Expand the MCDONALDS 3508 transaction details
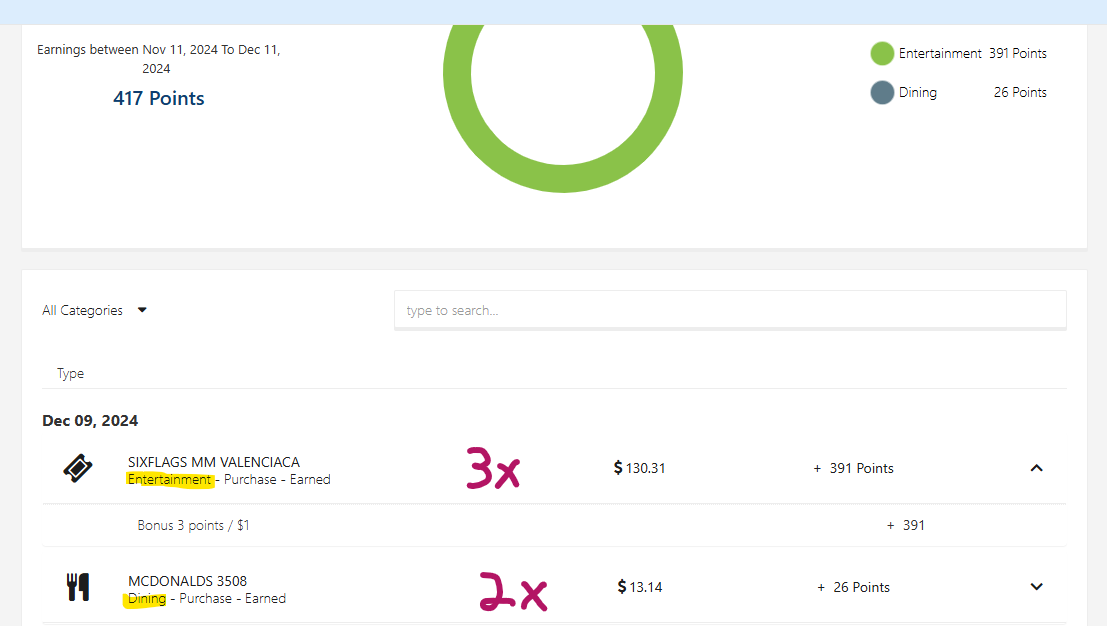The height and width of the screenshot is (626, 1107). point(1037,586)
